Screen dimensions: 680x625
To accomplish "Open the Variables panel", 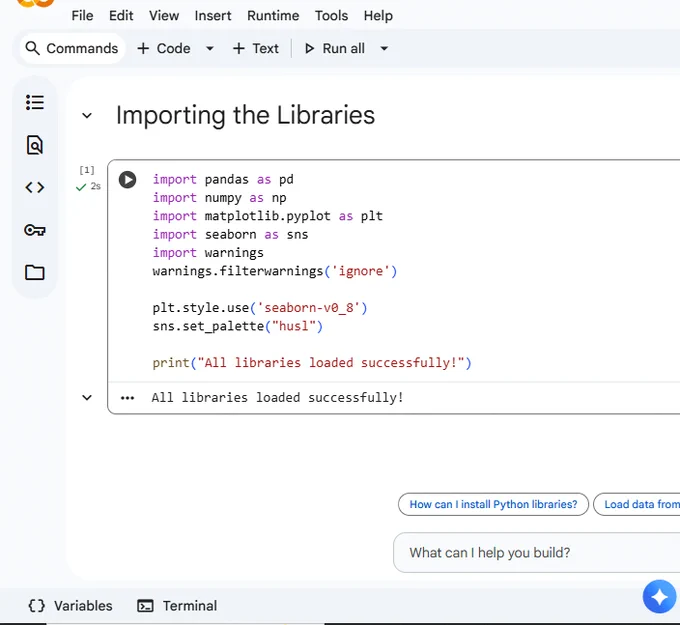I will coord(70,605).
